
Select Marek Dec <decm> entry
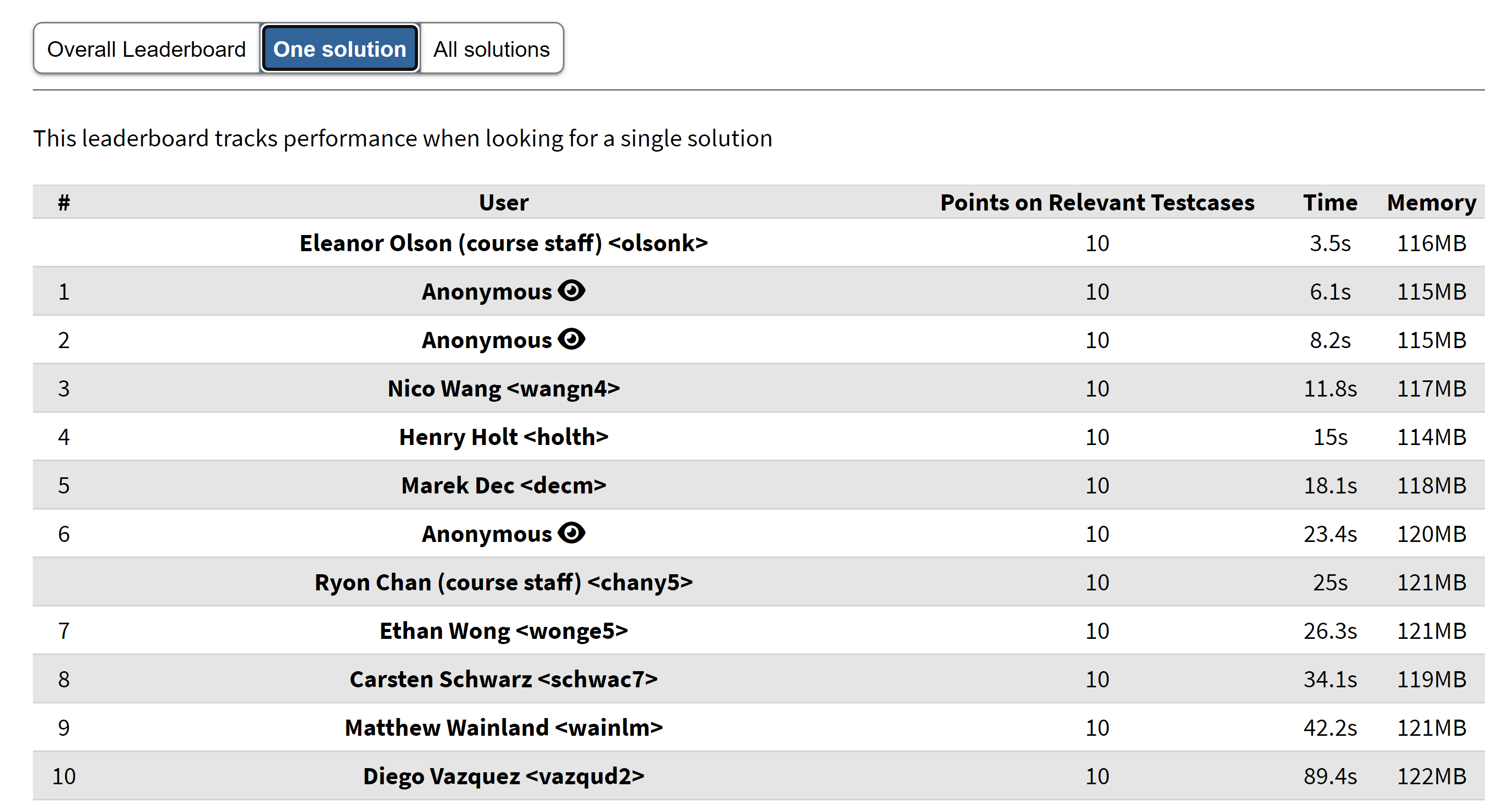[503, 486]
